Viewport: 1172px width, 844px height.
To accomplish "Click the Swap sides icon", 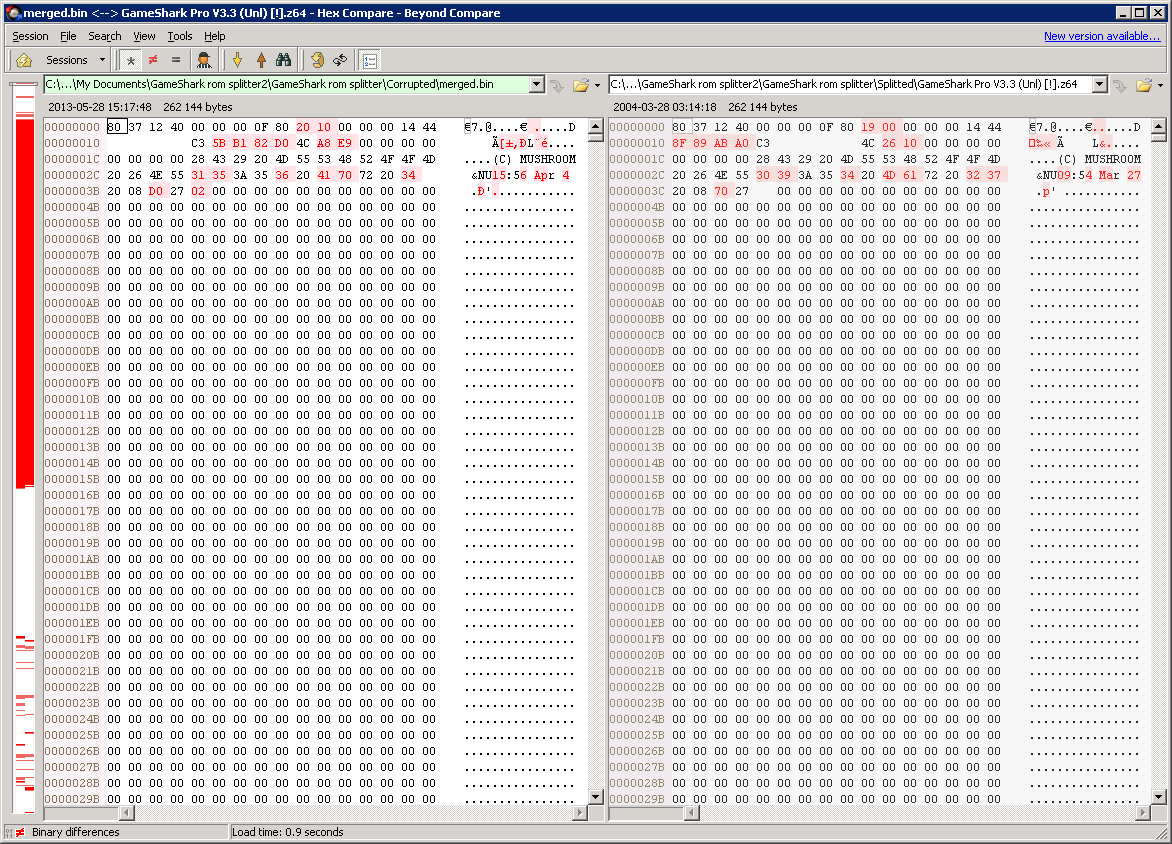I will [x=340, y=61].
